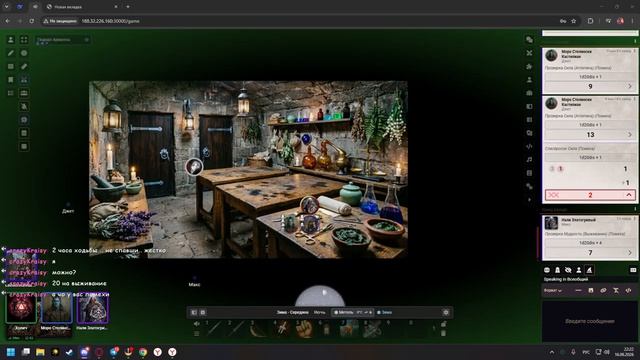Open the Game Settings cogs tab

pyautogui.click(x=529, y=186)
